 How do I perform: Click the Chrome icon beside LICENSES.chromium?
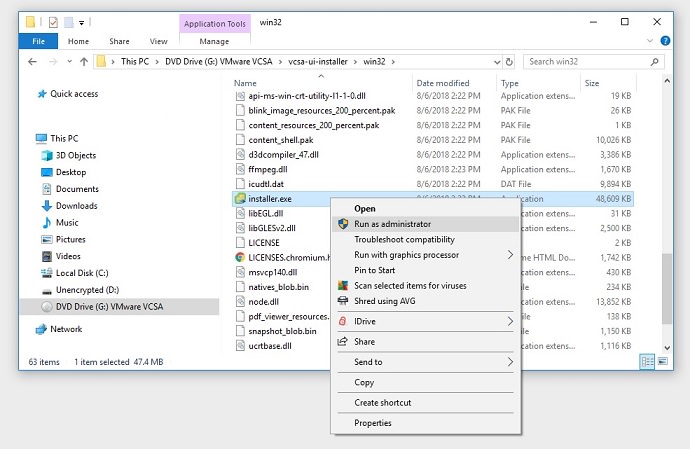click(x=240, y=258)
